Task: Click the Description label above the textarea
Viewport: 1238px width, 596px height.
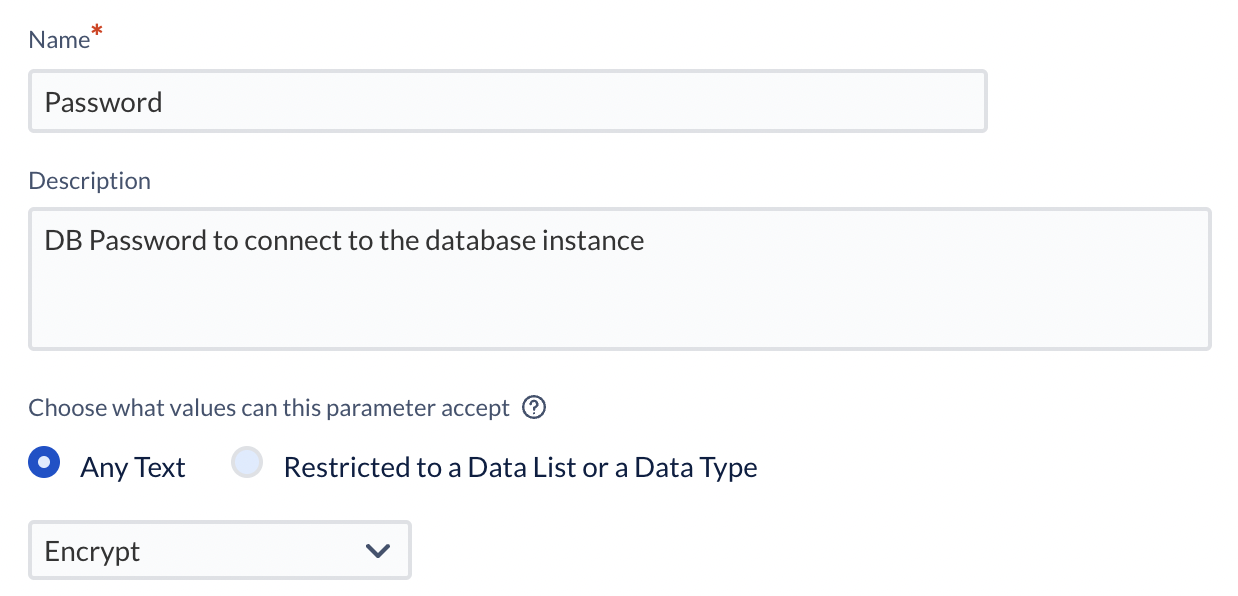Action: (x=89, y=180)
